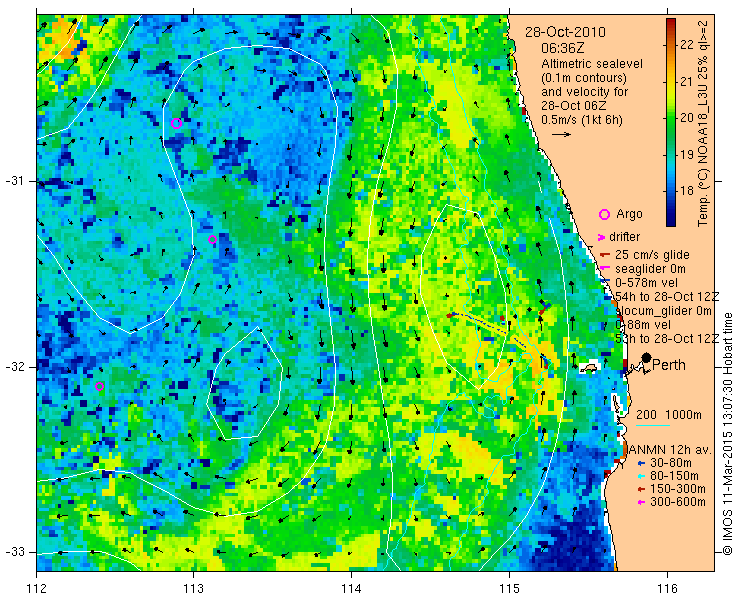Click the dark-red top of the temperature colorbar
The image size is (740, 600).
[x=671, y=22]
